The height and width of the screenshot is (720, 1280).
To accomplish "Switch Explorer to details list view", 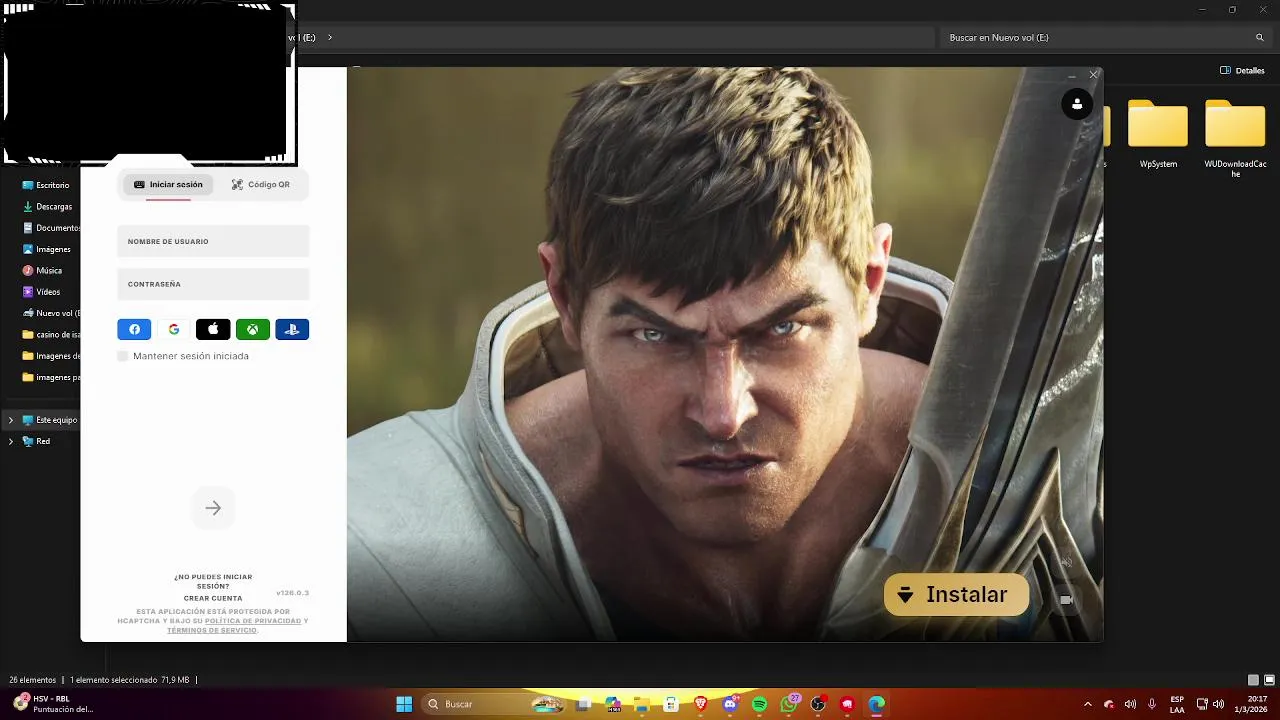I will [1253, 680].
